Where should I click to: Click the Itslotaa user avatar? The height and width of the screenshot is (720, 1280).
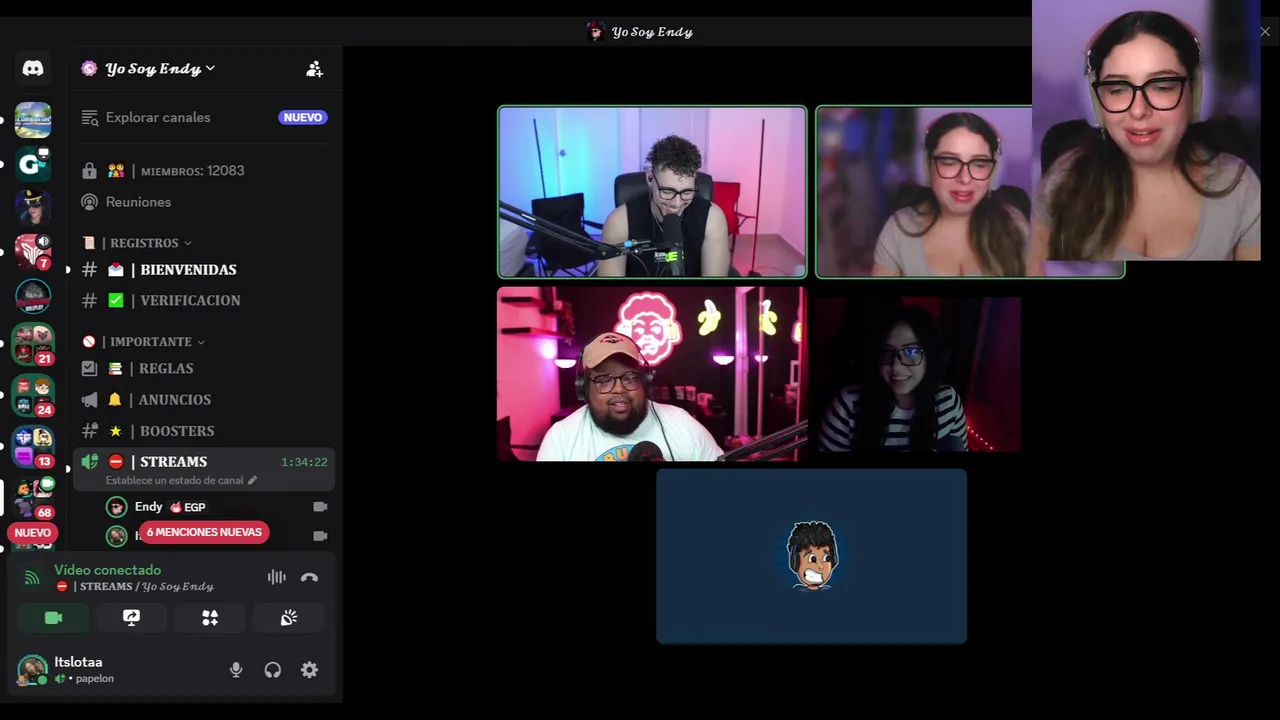pyautogui.click(x=32, y=669)
